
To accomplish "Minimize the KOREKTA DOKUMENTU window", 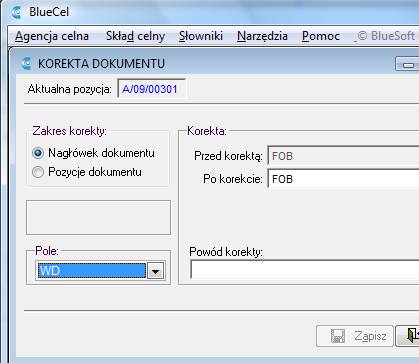I will (407, 64).
